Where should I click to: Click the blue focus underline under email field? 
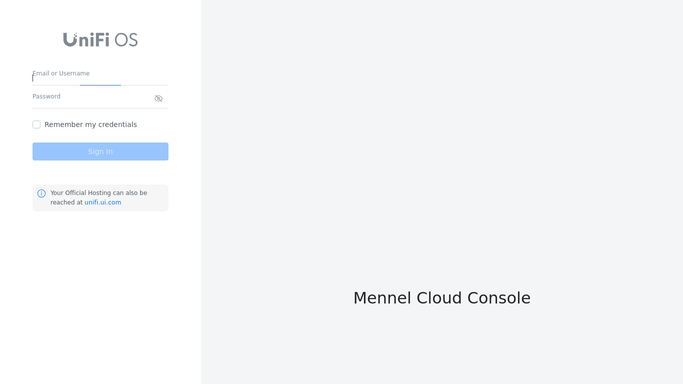100,85
